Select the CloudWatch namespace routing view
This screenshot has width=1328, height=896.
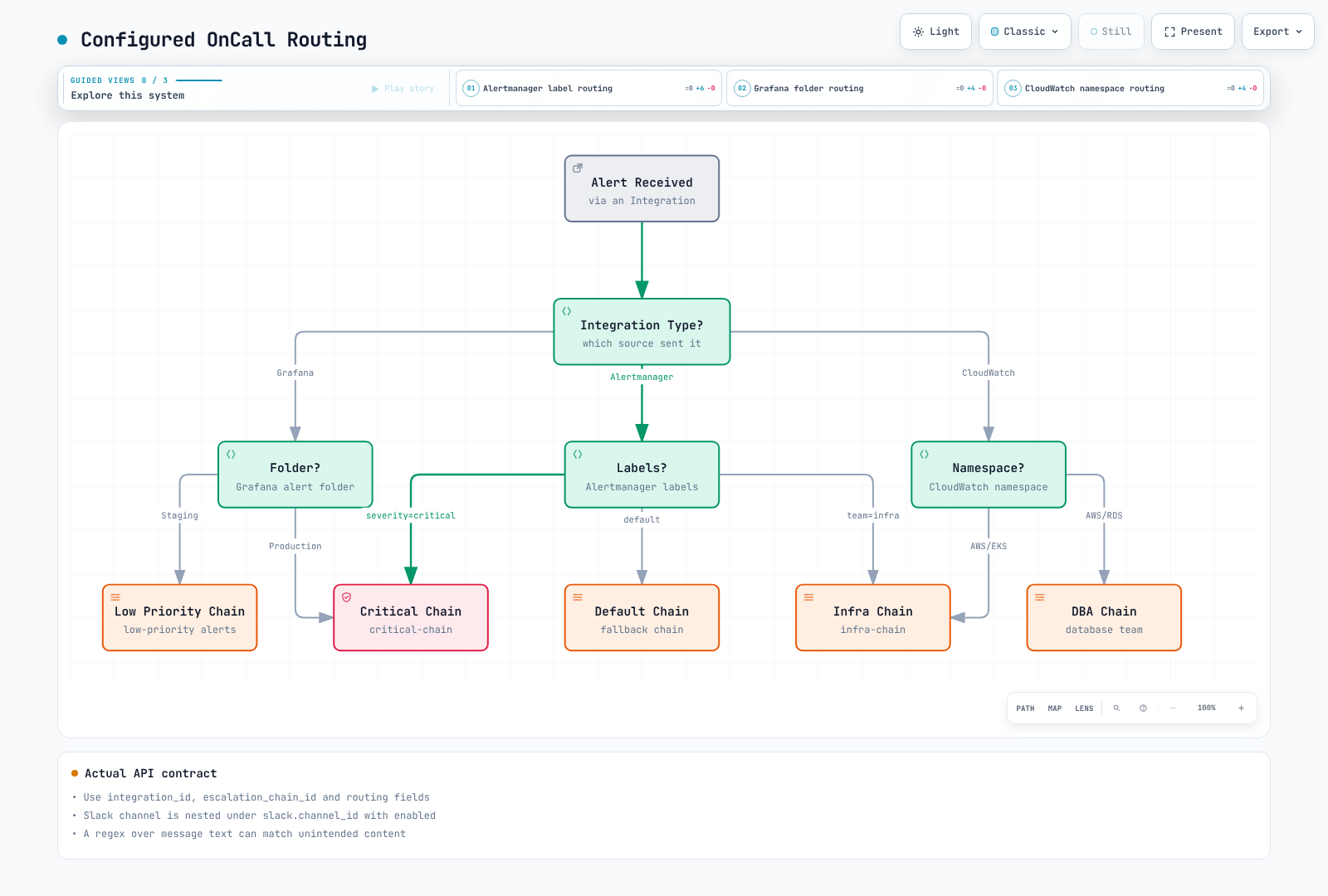(1130, 89)
